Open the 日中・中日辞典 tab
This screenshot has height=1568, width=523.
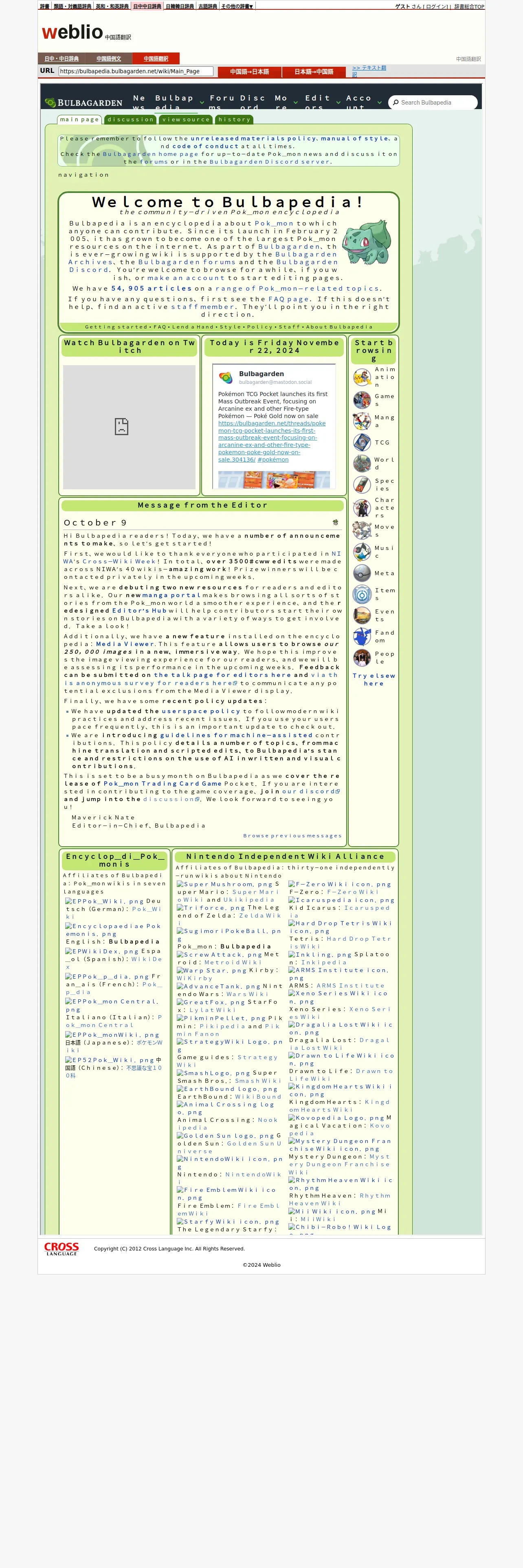tap(62, 59)
